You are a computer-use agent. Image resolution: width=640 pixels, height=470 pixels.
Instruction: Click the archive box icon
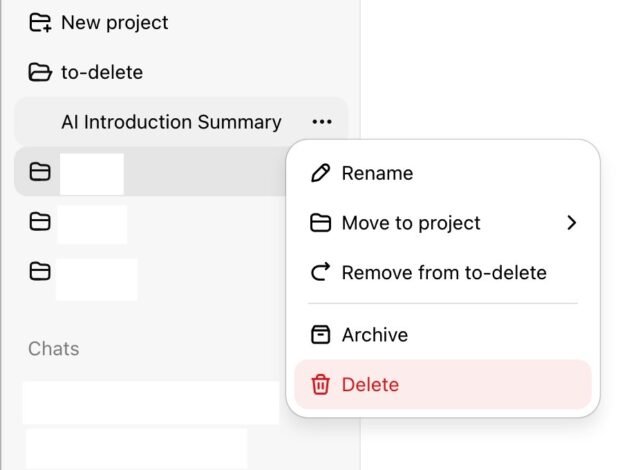coord(320,335)
